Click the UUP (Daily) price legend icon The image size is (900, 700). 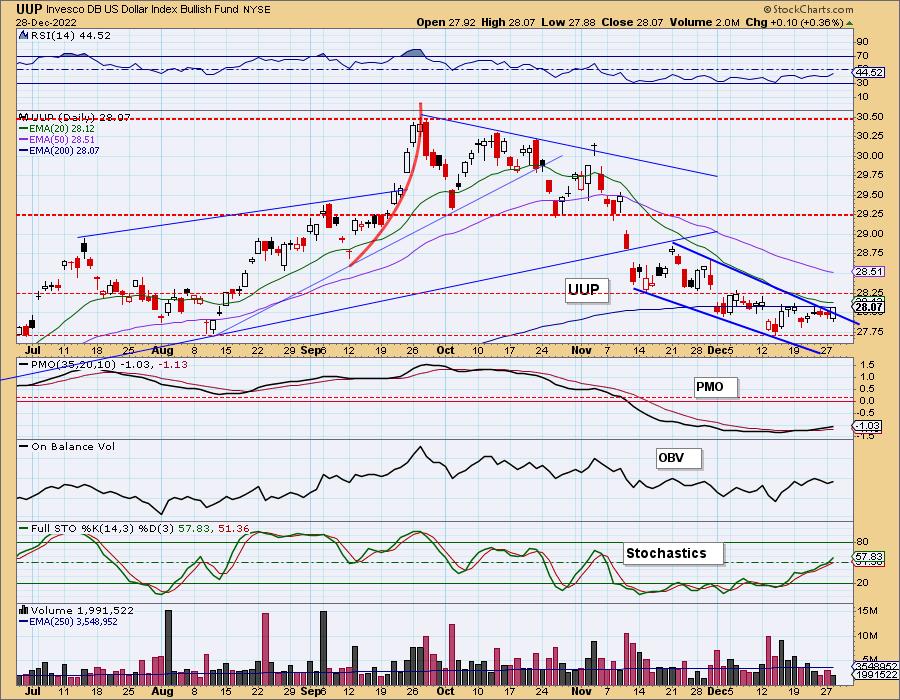coord(23,117)
